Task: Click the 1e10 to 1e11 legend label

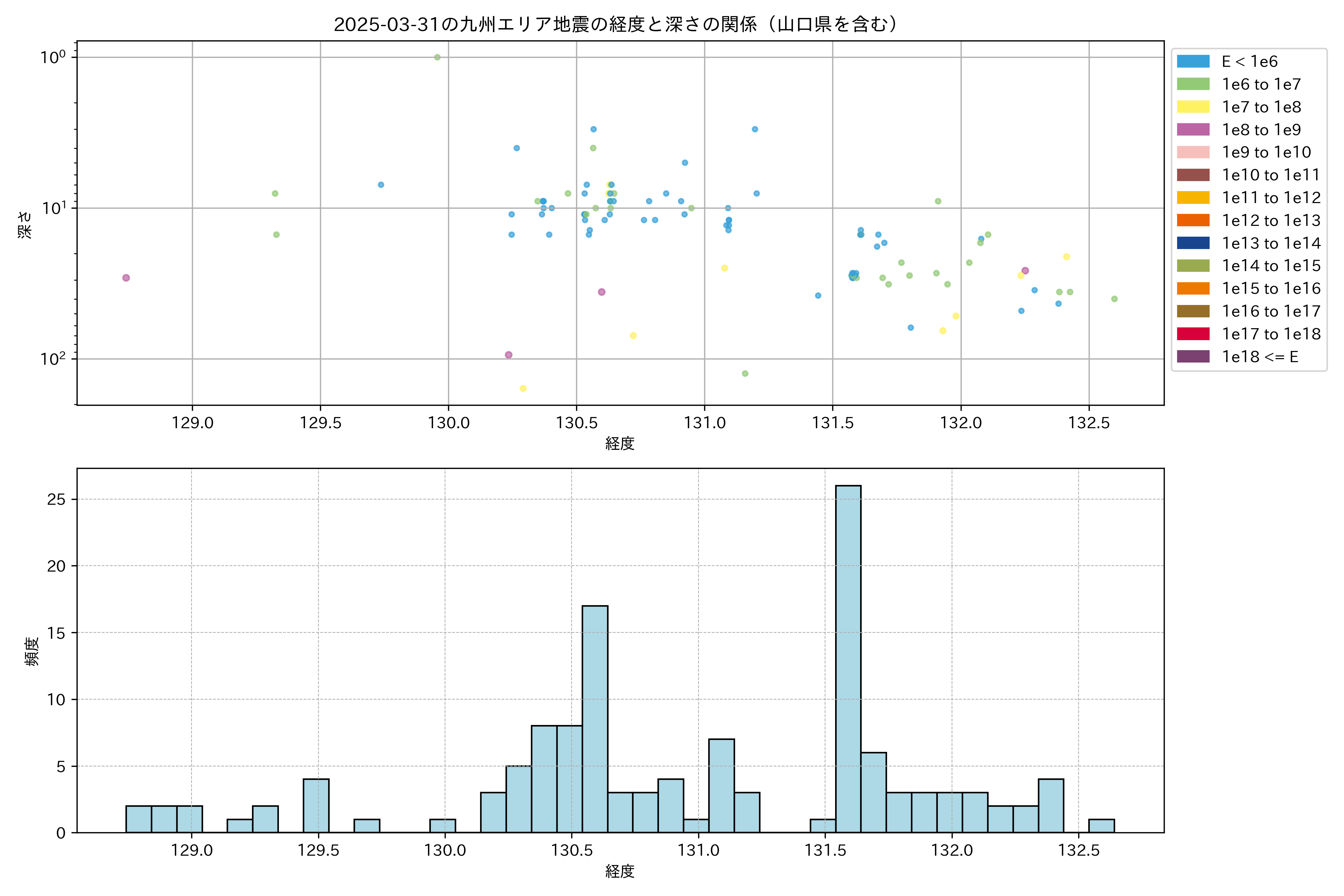Action: (x=1271, y=175)
